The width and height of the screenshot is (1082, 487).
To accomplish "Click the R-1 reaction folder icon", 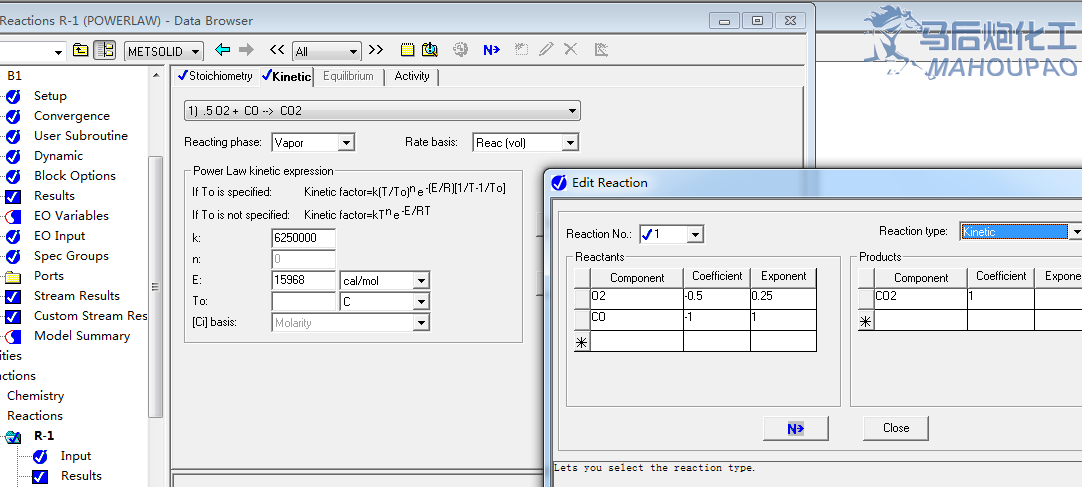I will tap(13, 437).
